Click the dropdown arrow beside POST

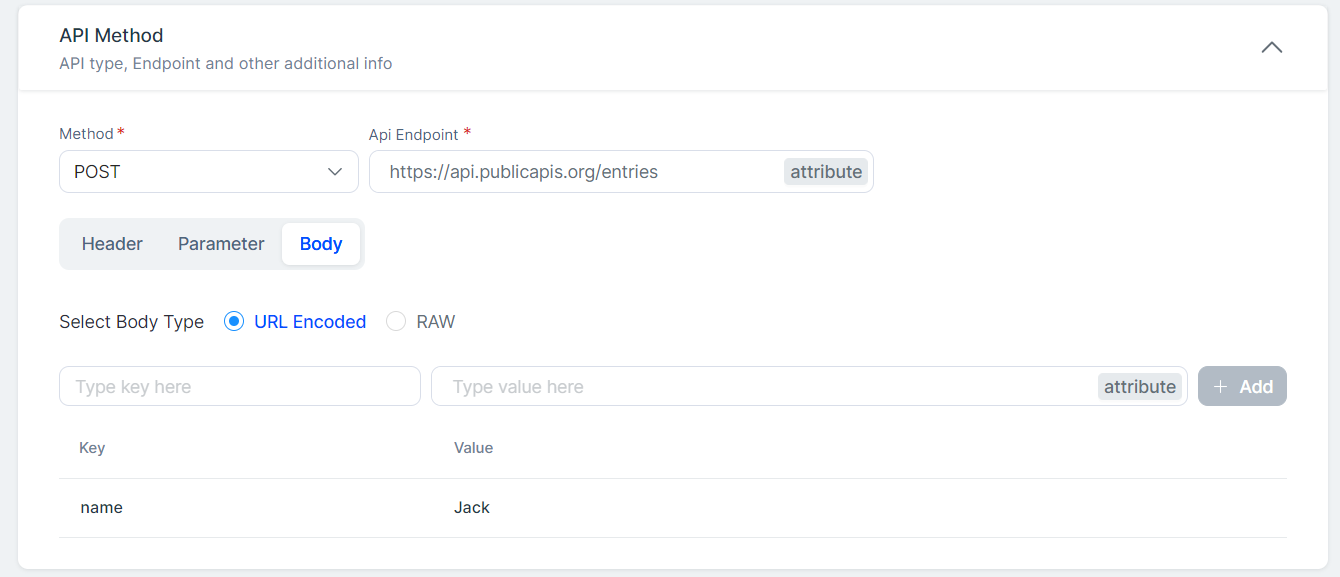point(335,171)
